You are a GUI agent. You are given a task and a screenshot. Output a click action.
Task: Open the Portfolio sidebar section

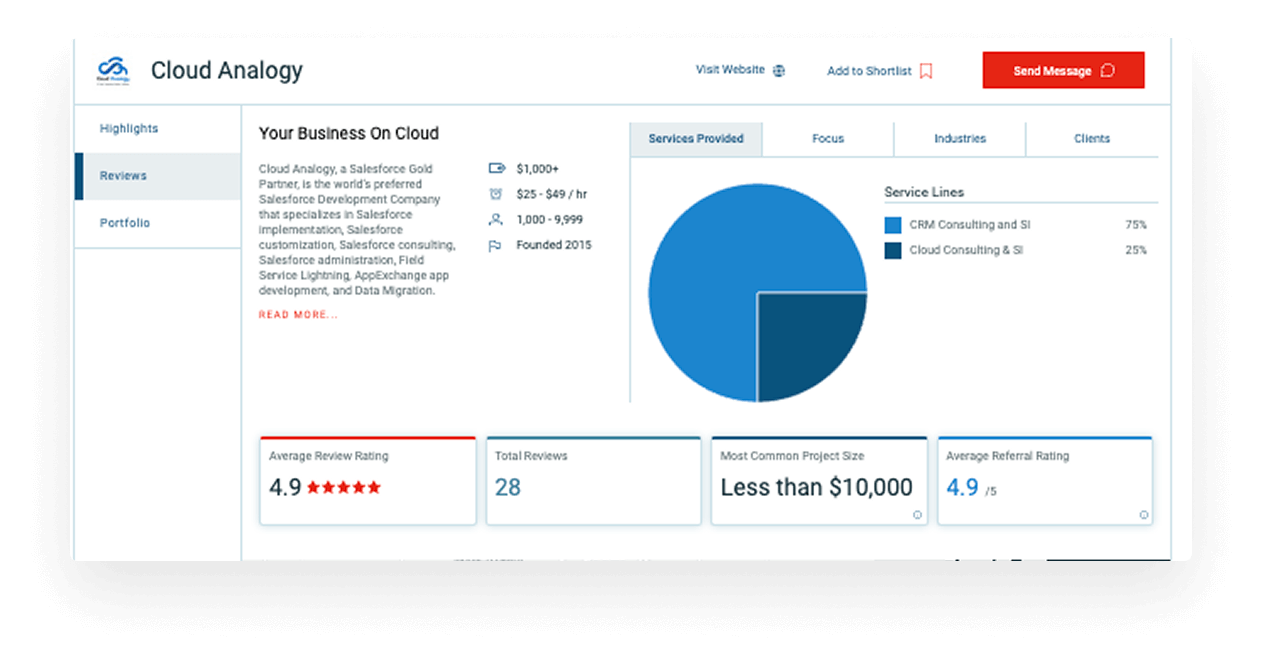(158, 223)
